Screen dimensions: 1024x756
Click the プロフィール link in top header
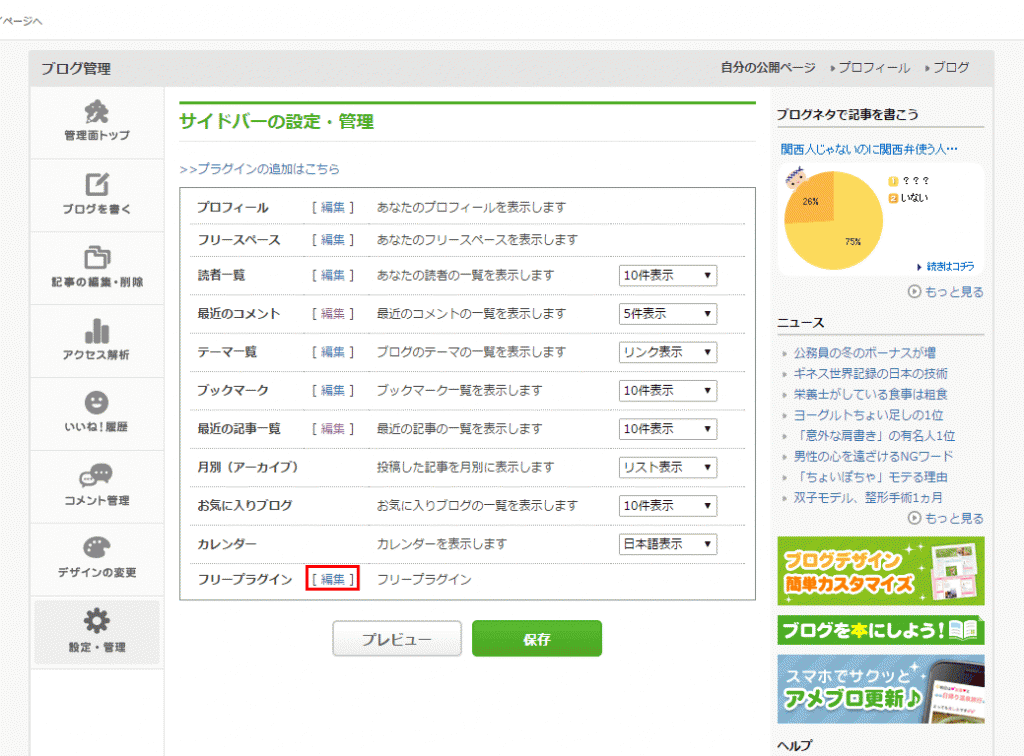coord(873,68)
